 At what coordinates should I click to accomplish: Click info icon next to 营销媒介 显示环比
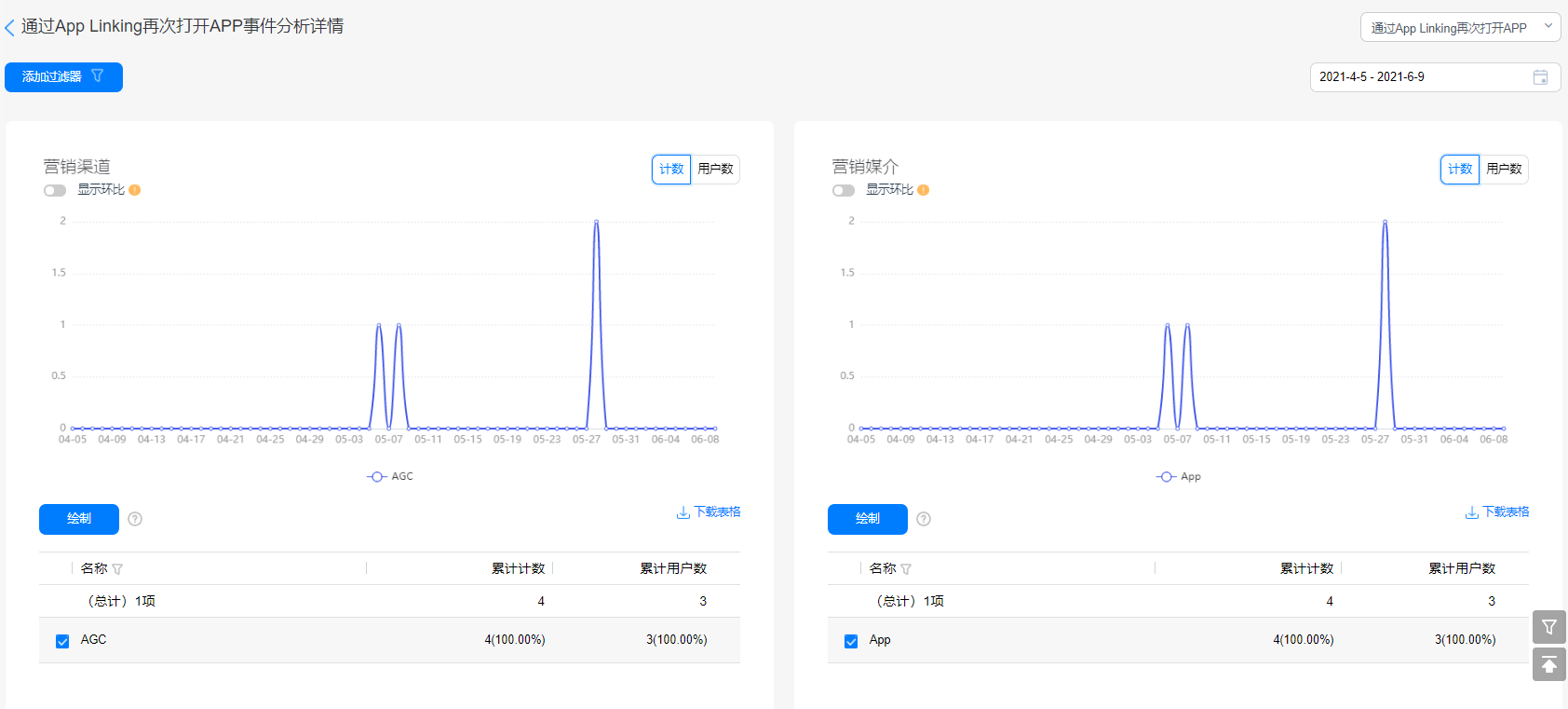[924, 190]
